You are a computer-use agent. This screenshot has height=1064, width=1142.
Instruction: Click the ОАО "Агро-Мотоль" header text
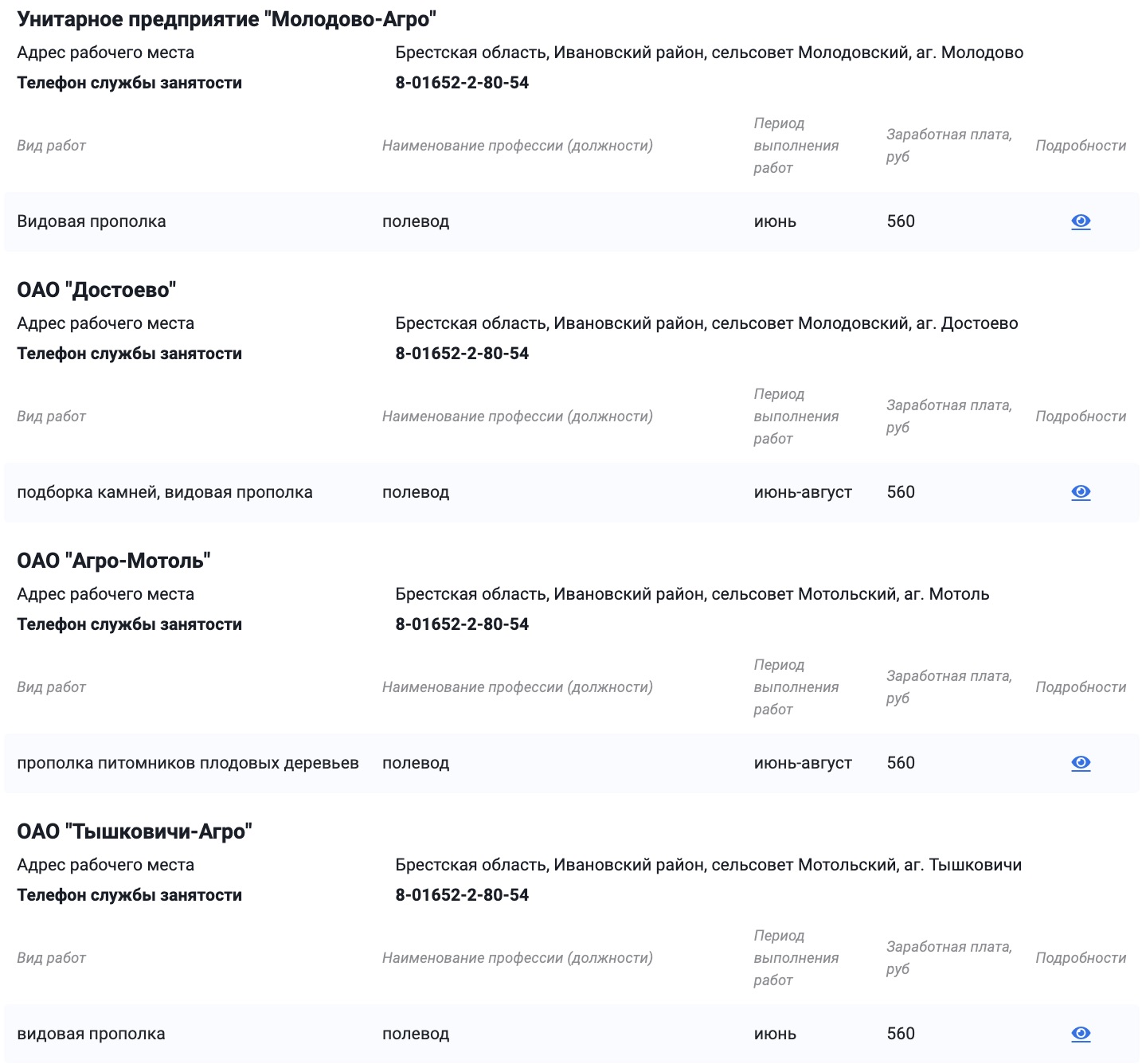coord(114,560)
